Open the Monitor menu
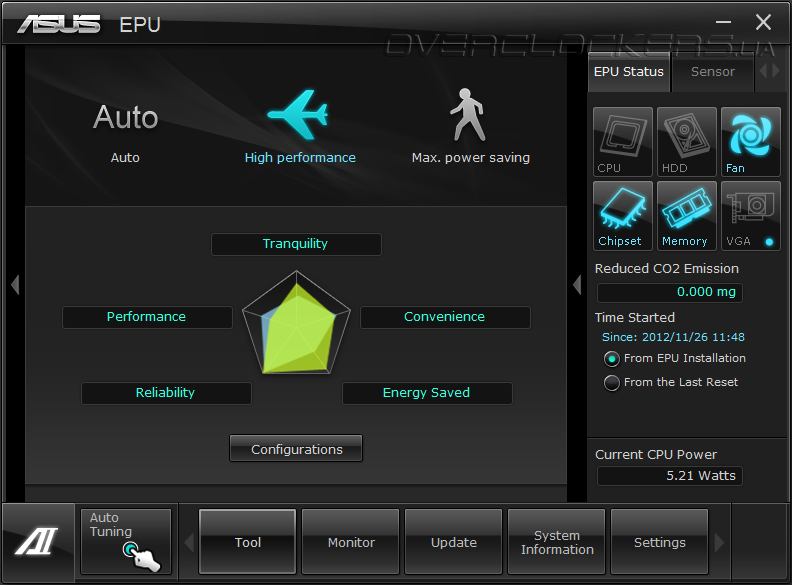 351,542
